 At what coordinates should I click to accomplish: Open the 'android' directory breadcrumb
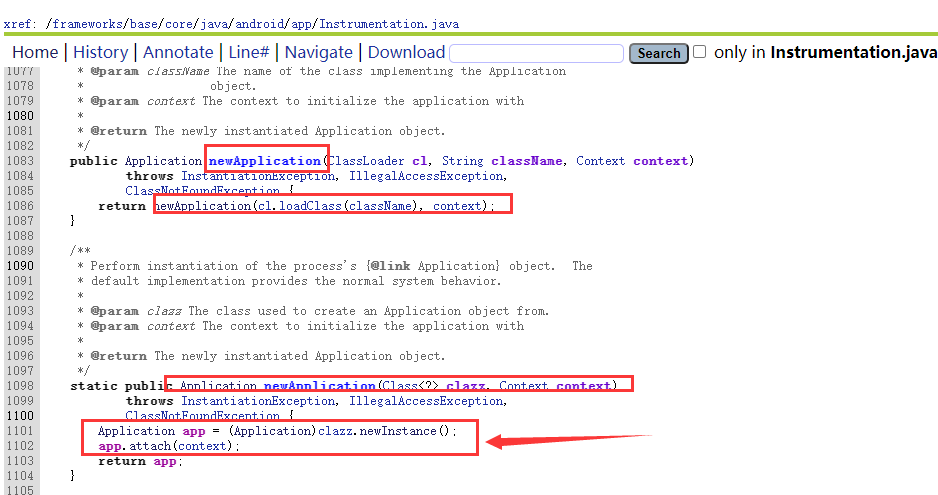260,24
